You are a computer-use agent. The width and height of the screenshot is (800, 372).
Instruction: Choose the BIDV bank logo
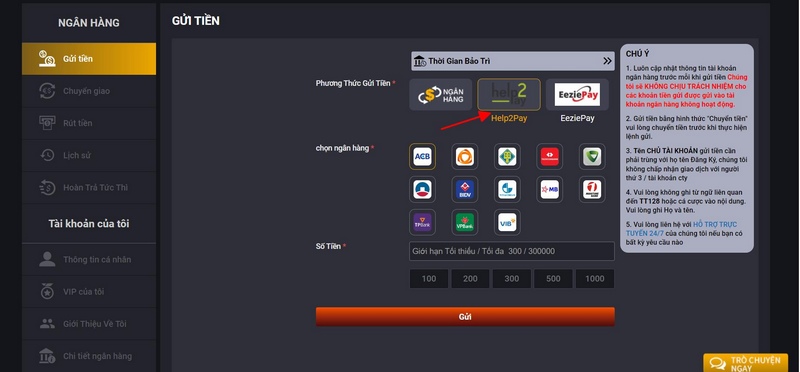(465, 189)
